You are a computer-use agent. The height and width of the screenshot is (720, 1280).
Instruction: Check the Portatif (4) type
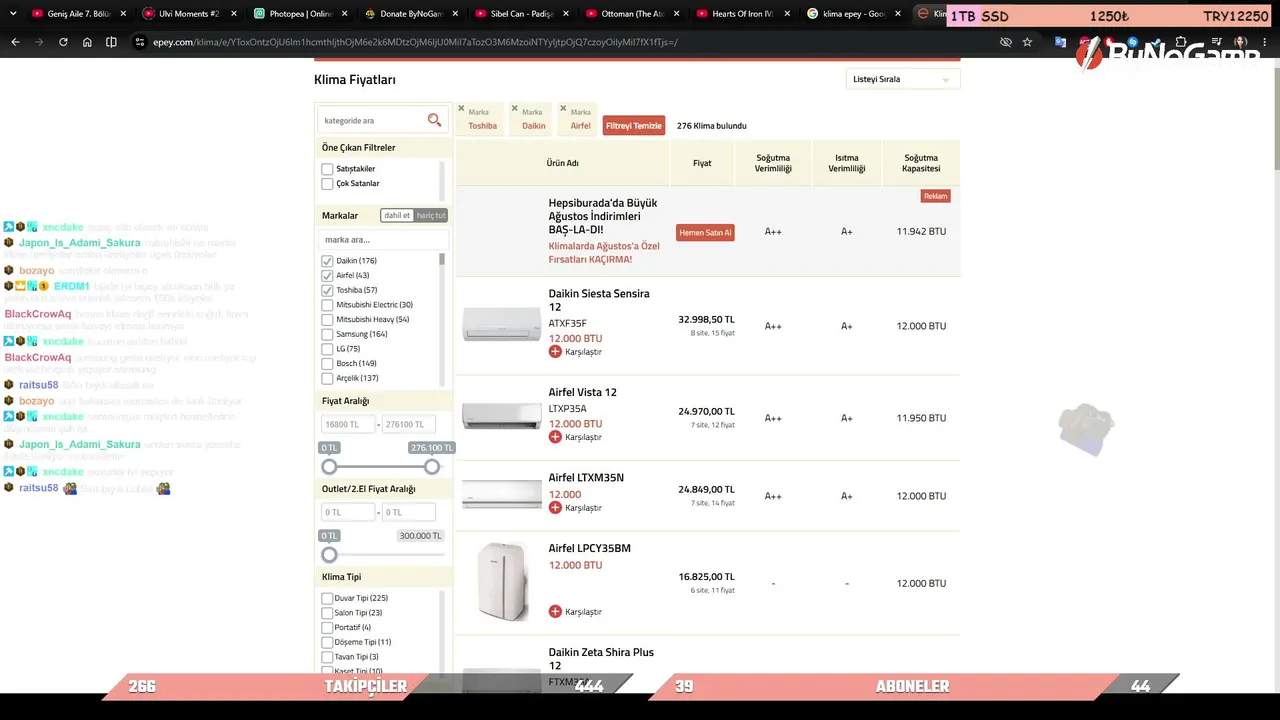click(x=327, y=628)
